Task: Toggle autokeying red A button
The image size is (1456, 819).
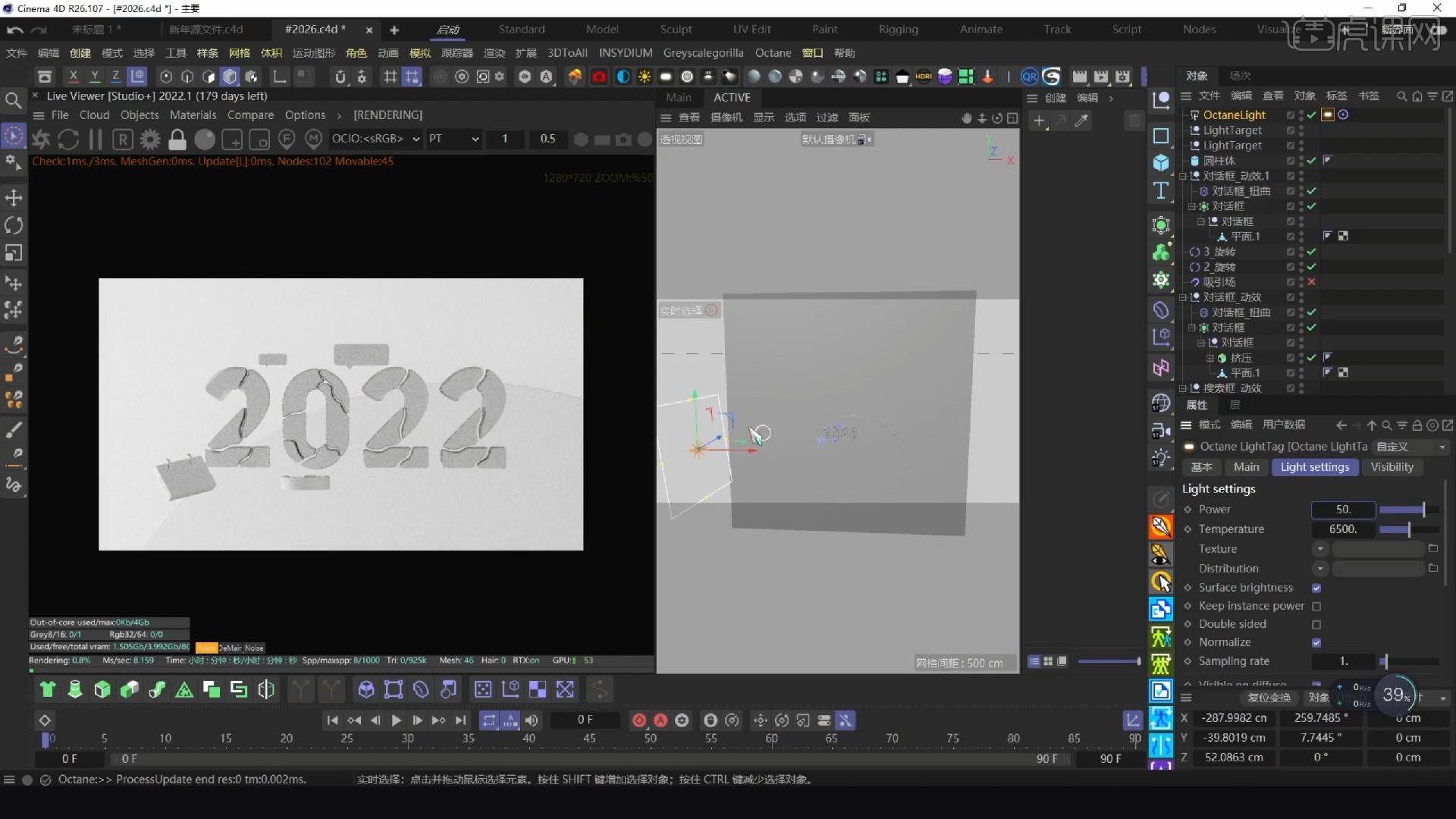Action: point(661,720)
